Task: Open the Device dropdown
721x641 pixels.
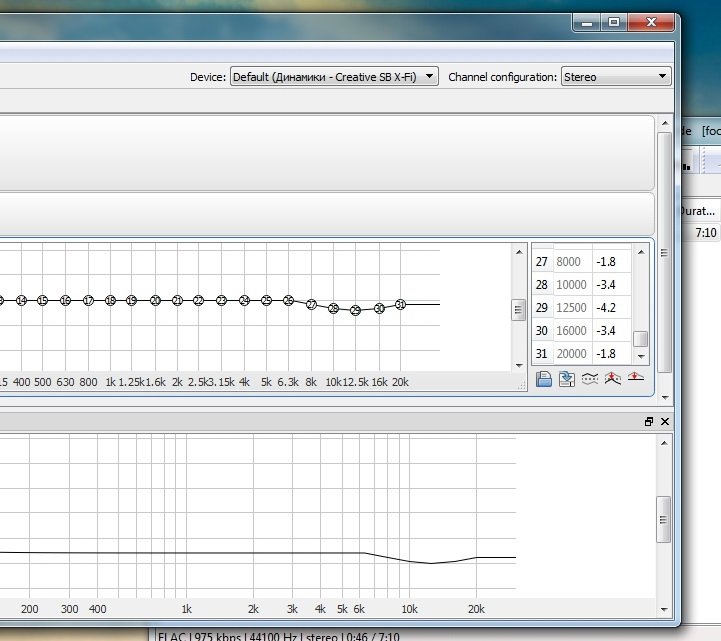Action: (334, 76)
